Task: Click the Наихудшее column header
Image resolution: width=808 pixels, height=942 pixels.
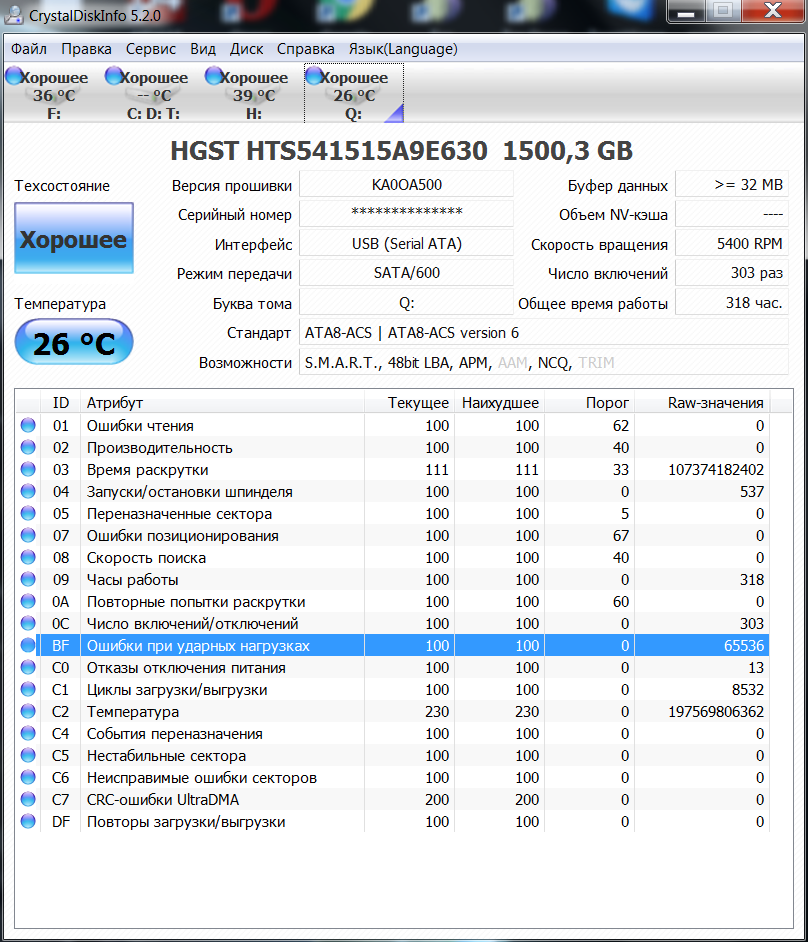Action: click(499, 403)
